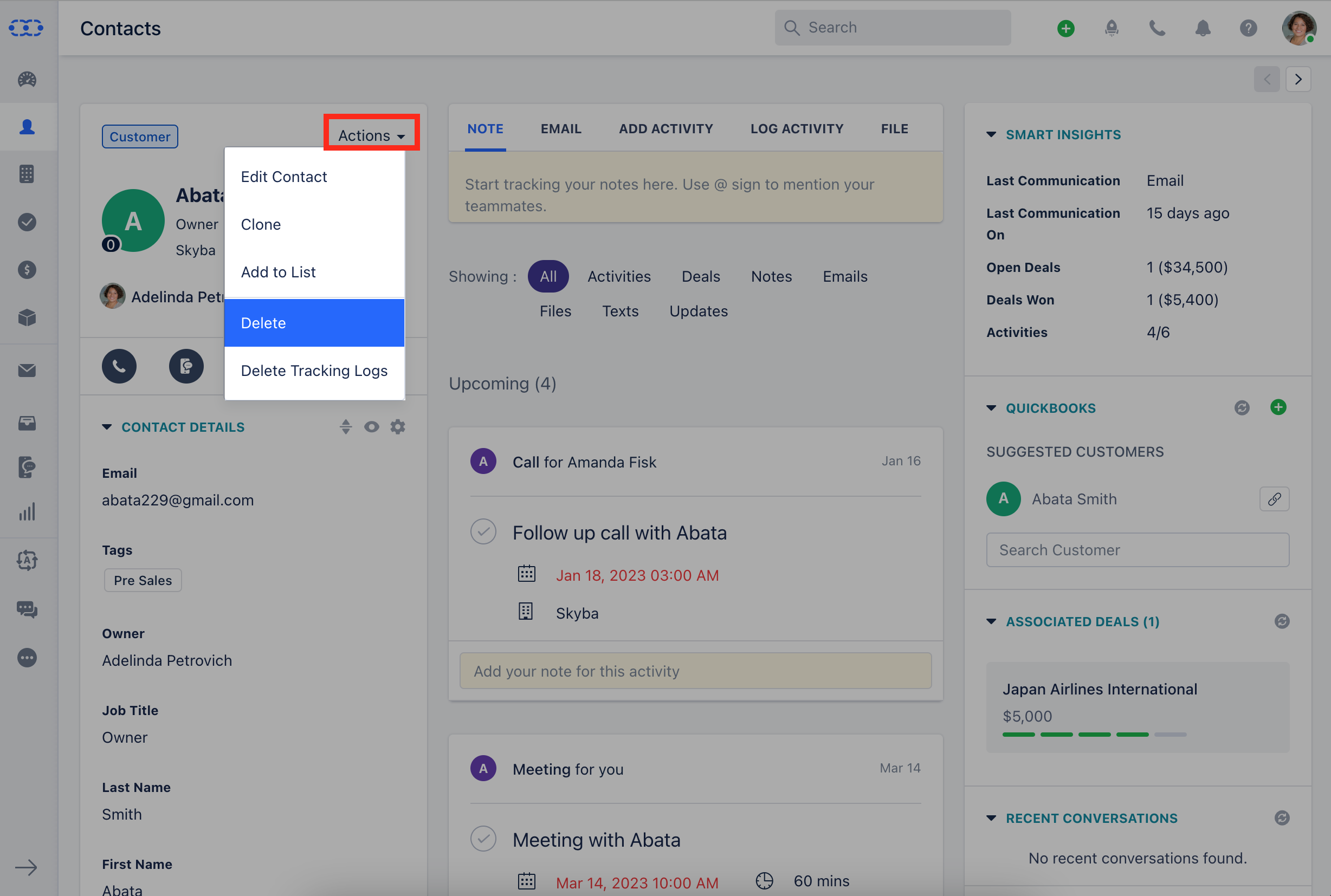Open tasks checkmark icon in sidebar

(x=27, y=222)
